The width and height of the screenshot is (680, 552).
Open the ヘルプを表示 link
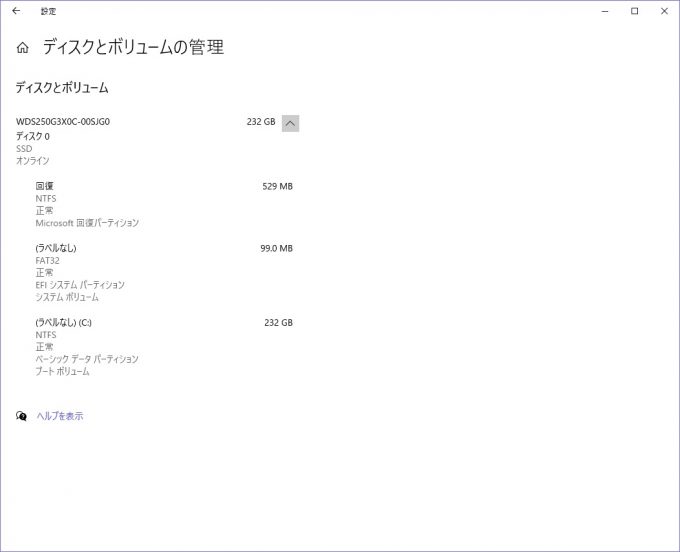point(60,416)
